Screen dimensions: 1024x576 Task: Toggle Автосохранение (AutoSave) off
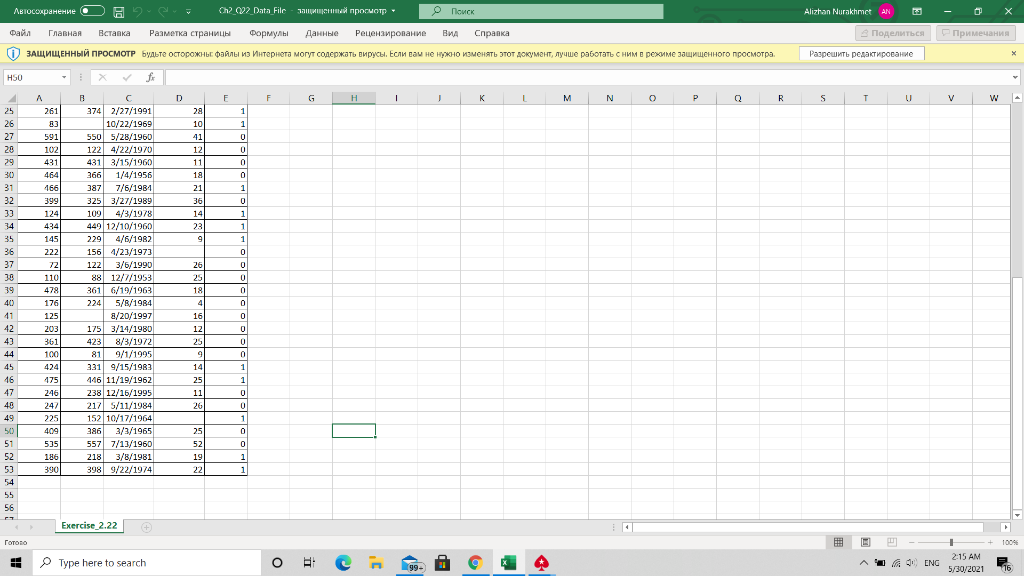click(92, 11)
